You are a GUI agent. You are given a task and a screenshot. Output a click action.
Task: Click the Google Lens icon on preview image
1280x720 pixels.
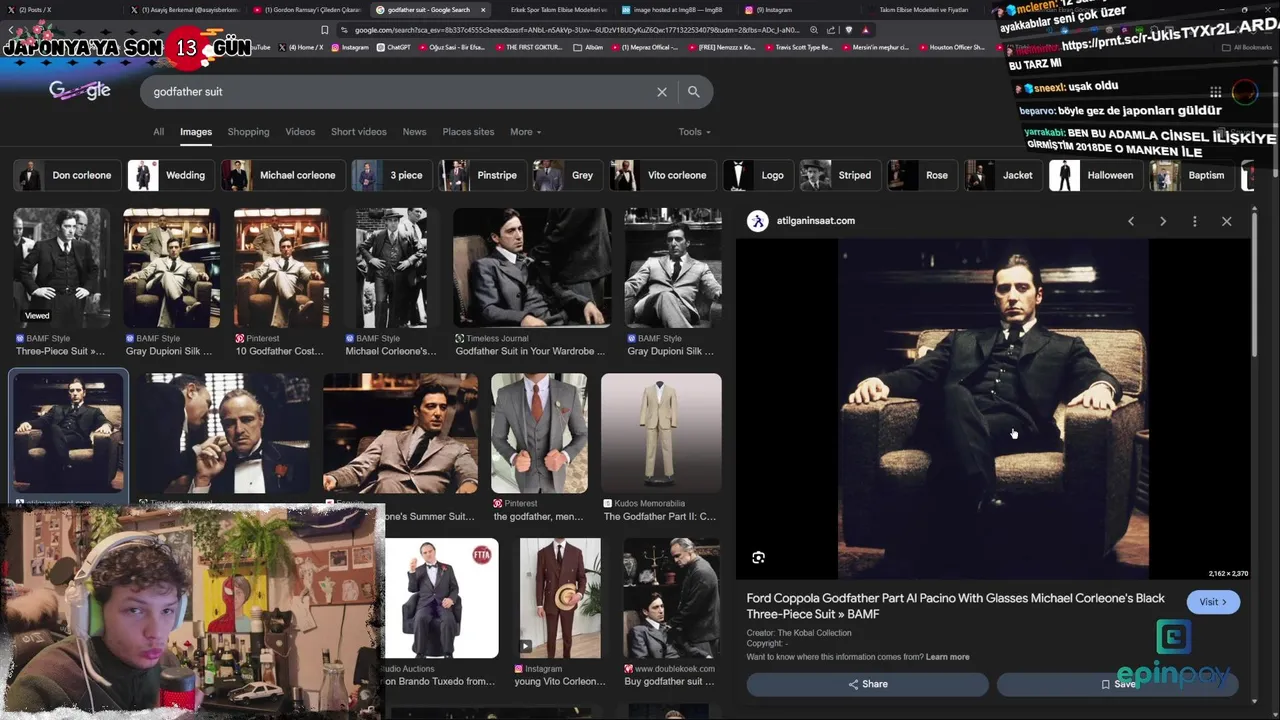[758, 557]
